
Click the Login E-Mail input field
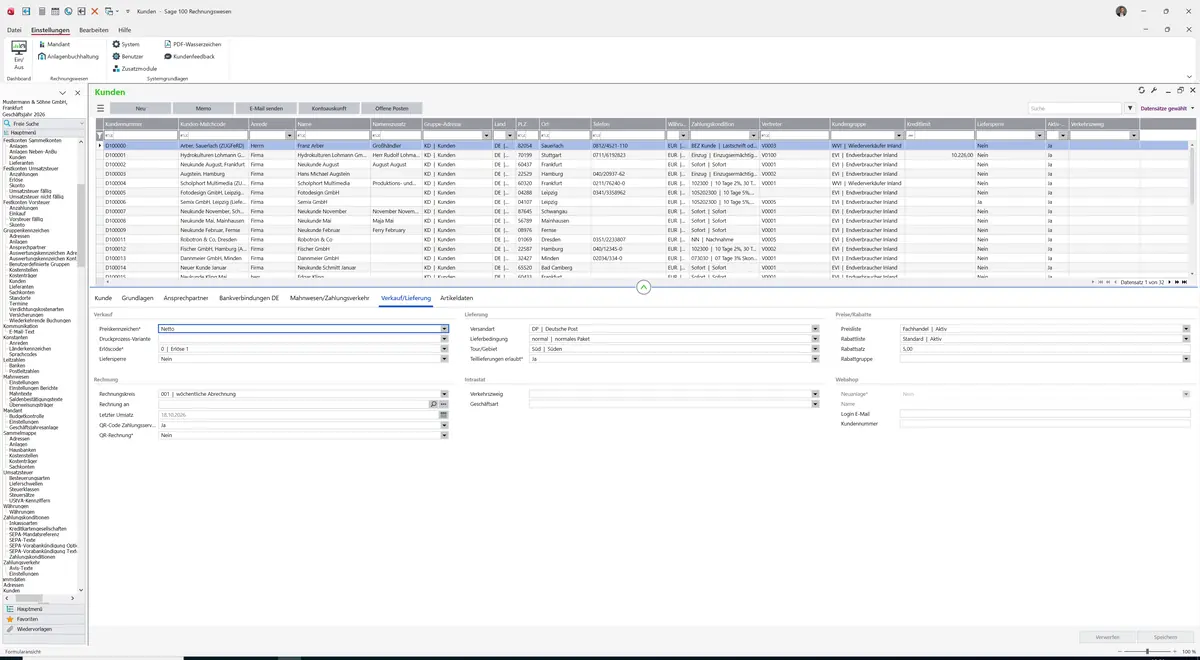click(1045, 413)
